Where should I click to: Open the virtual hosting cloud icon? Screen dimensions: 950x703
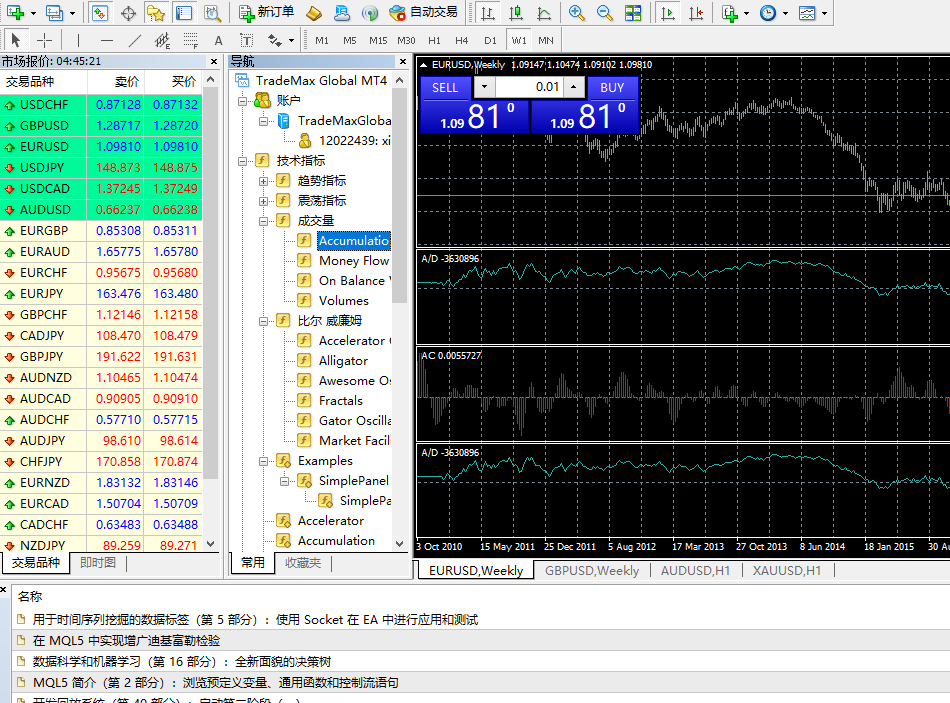(342, 13)
